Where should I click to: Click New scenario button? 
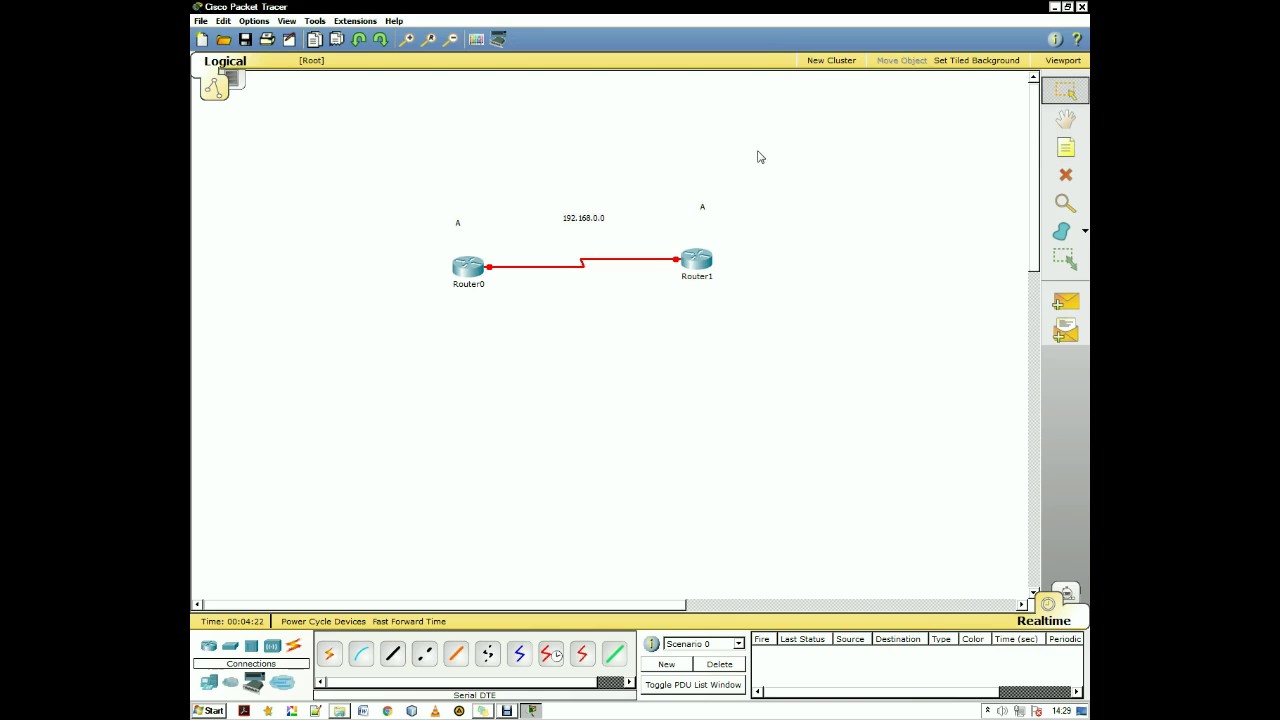click(666, 664)
